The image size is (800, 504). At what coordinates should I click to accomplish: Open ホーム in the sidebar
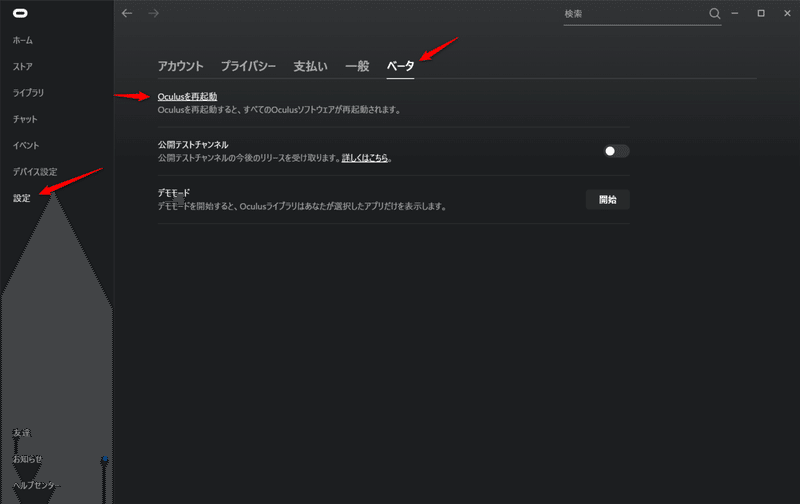(23, 40)
